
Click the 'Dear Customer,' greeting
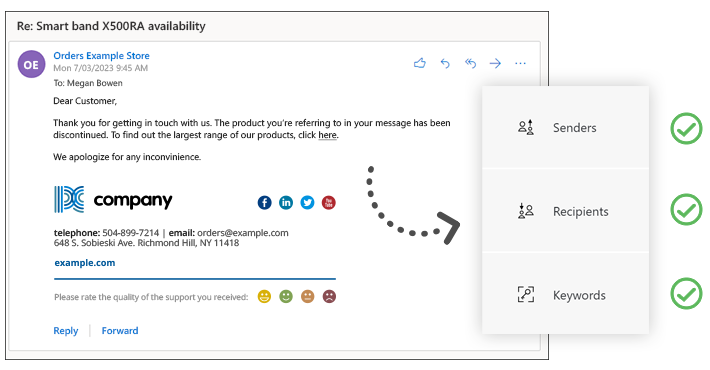tap(85, 101)
